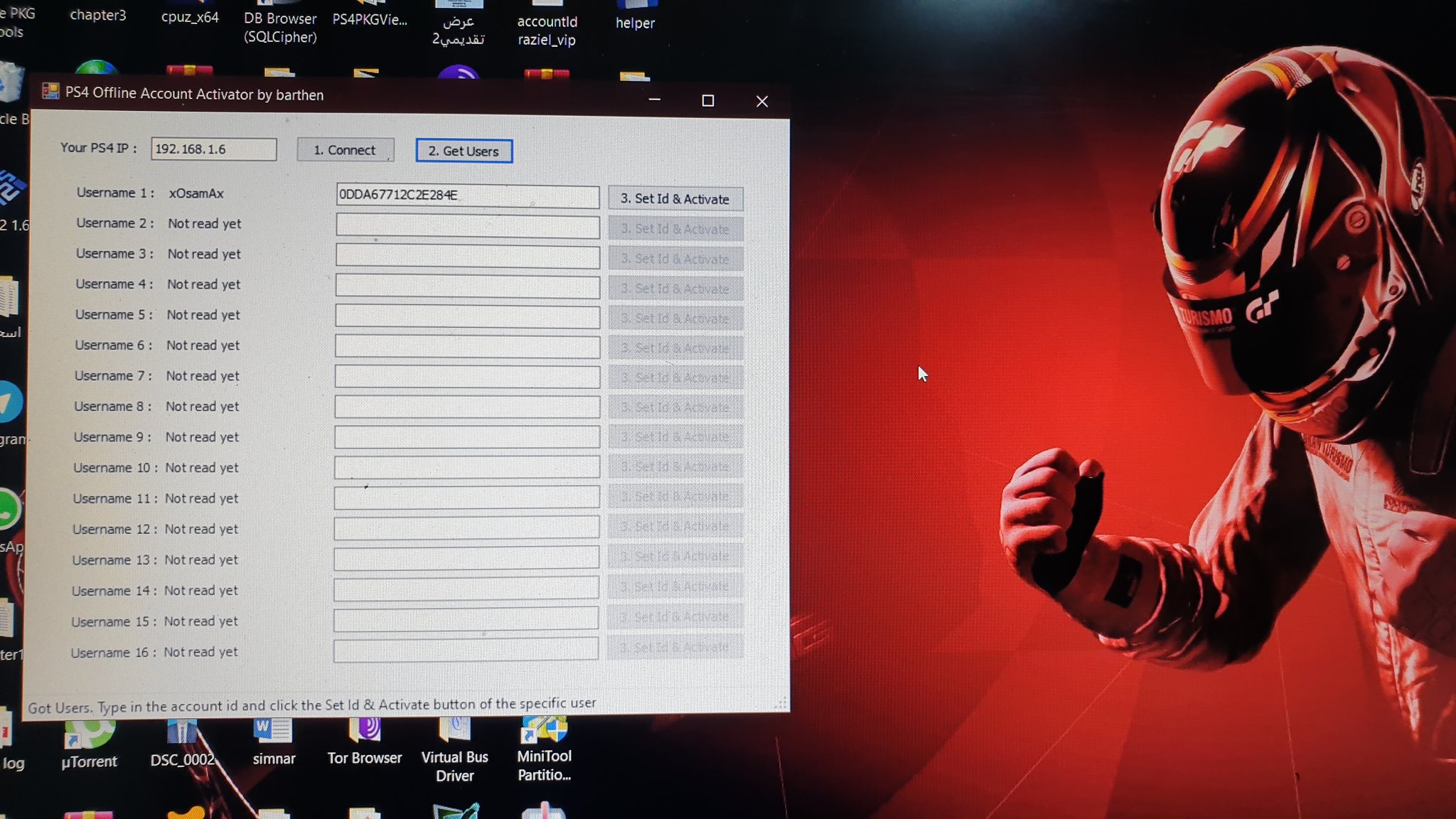Screen dimensions: 1456x819
Task: Select the xOsamAx username text
Action: 196,193
